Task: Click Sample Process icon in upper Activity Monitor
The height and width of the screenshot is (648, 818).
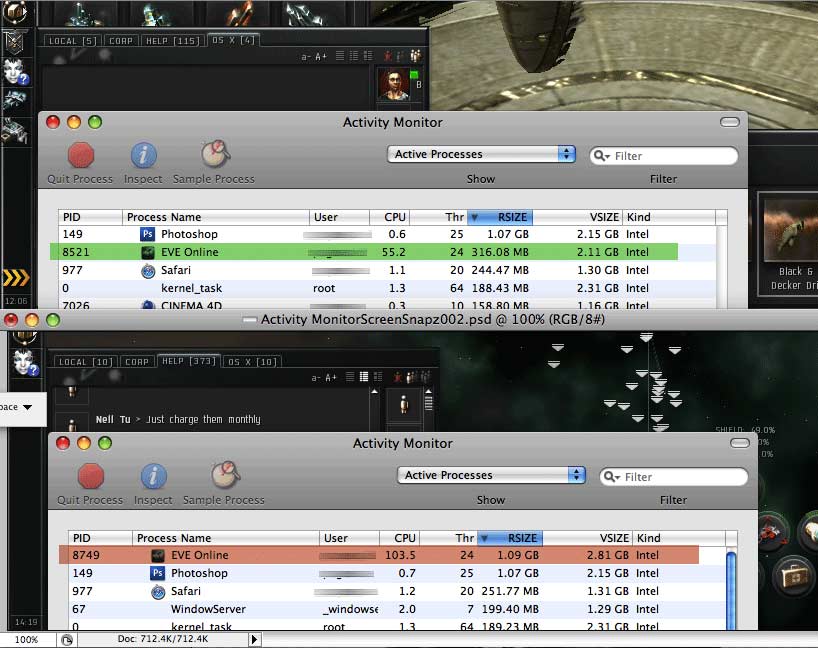Action: pos(215,154)
